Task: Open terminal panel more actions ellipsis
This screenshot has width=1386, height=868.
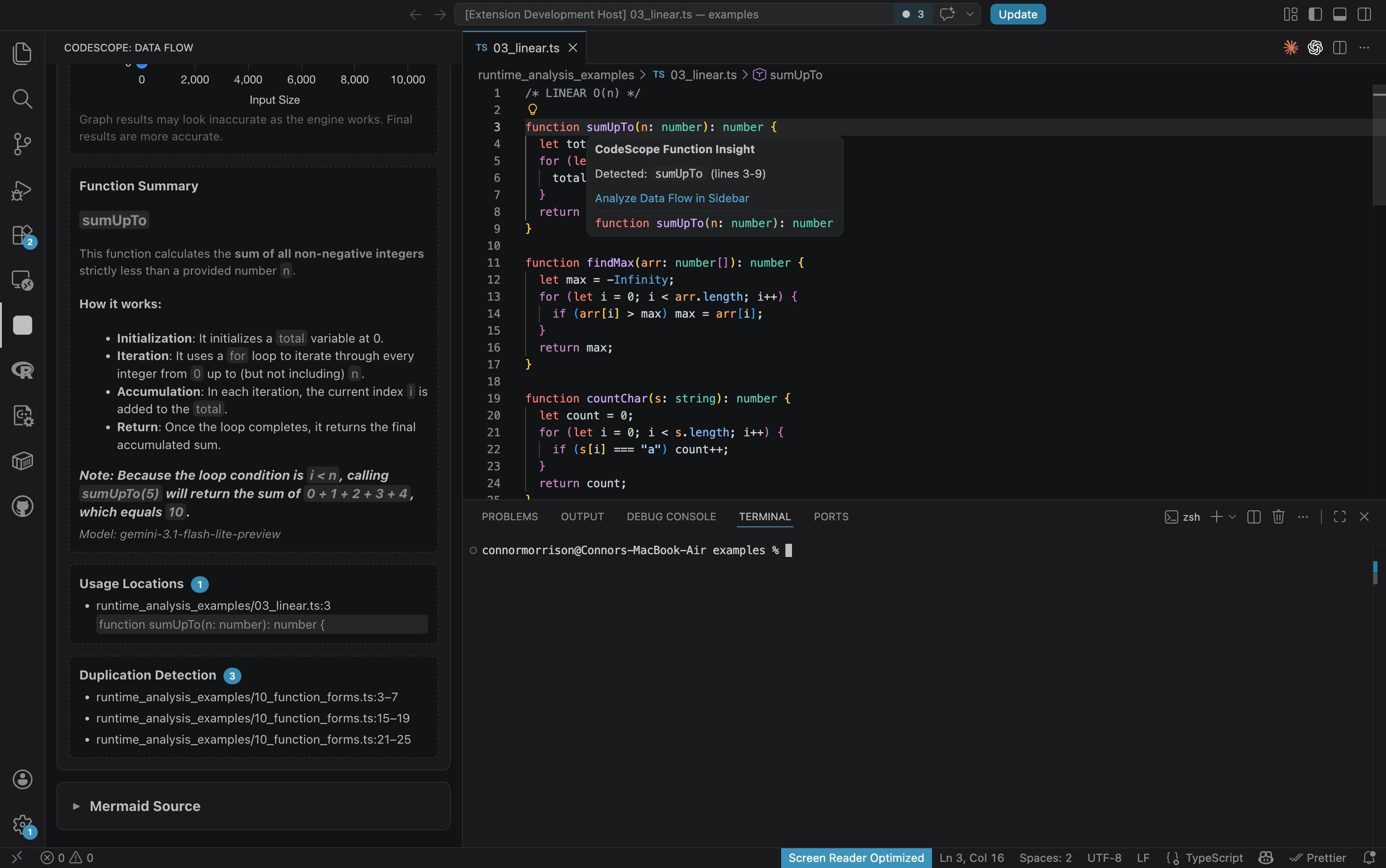Action: (x=1303, y=516)
